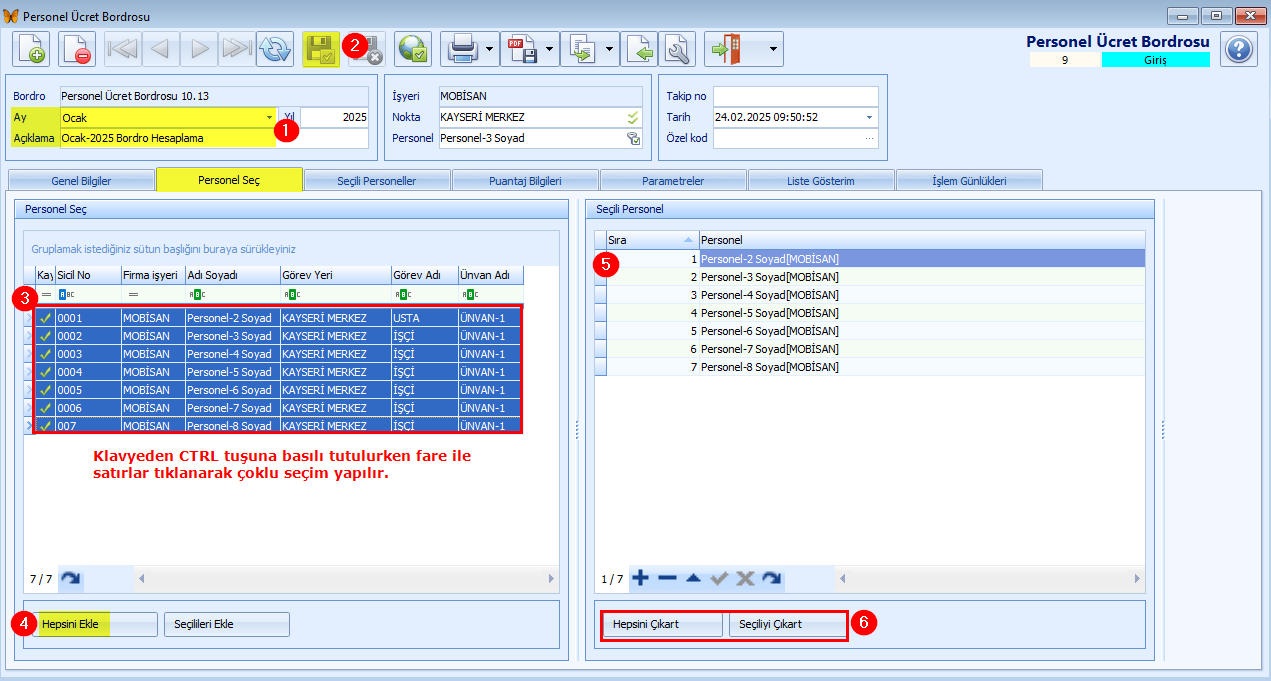Toggle the checkmark for Sicil No 0002
The height and width of the screenshot is (681, 1271).
click(45, 336)
